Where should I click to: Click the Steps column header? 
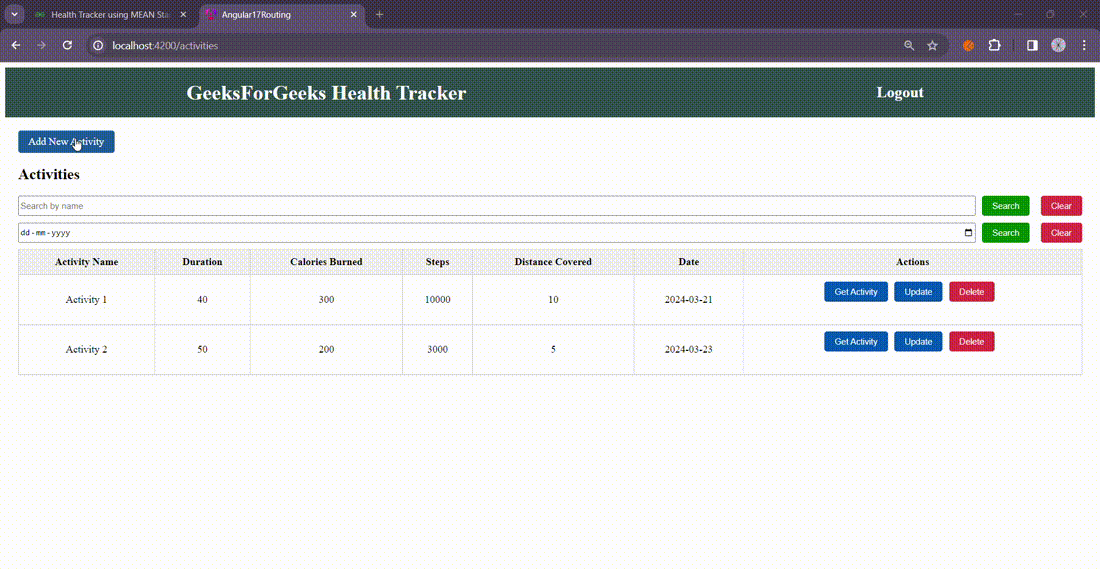tap(437, 262)
